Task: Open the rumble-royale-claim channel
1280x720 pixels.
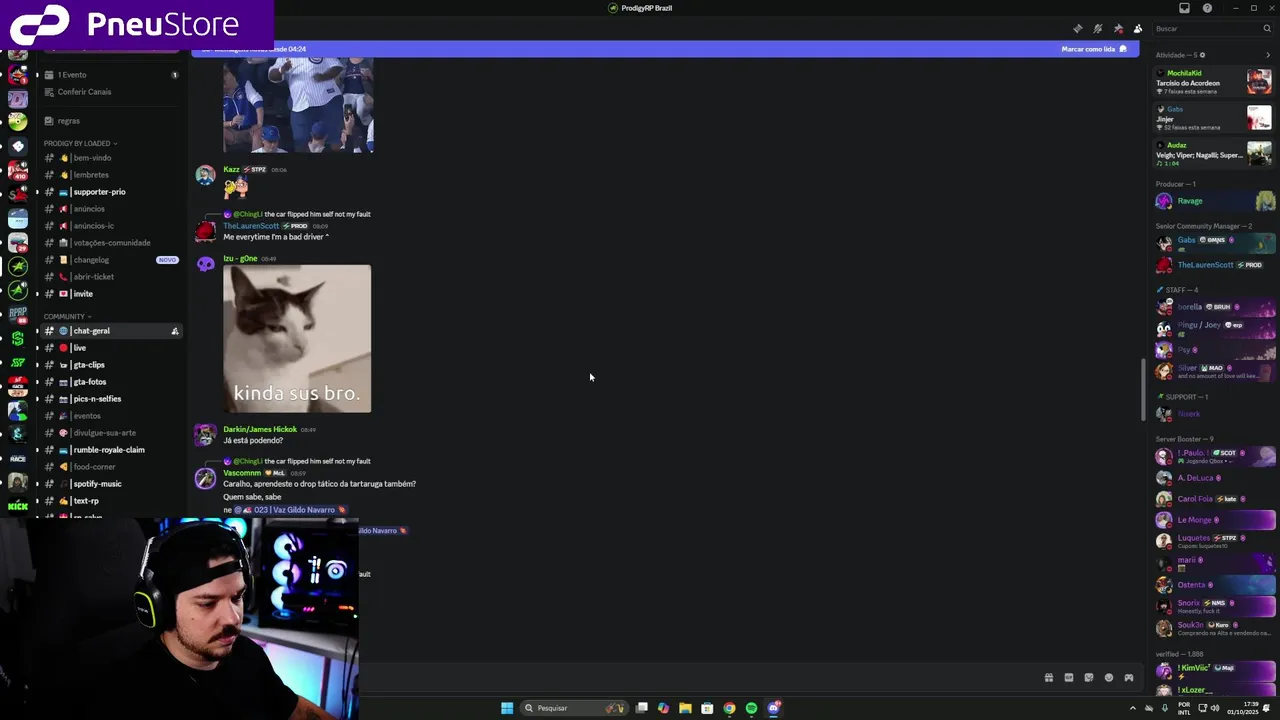Action: click(x=110, y=450)
